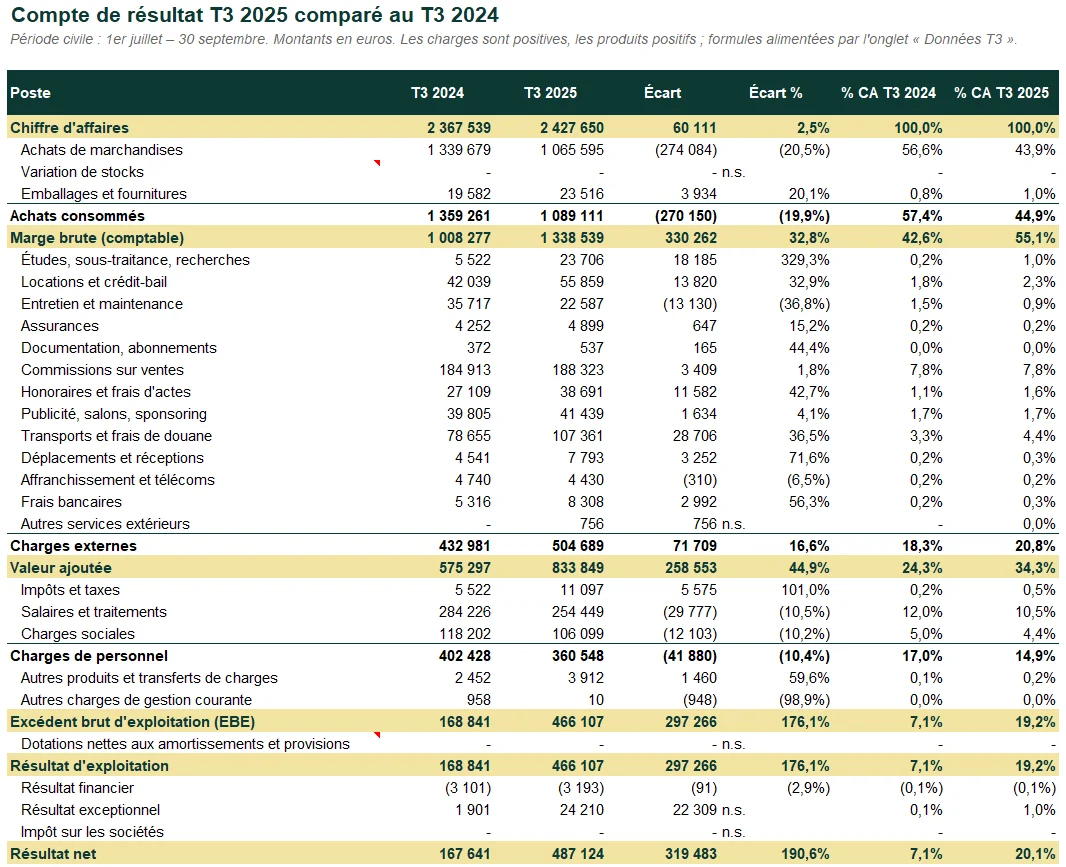1066x867 pixels.
Task: Select 'Variation de stocks' label
Action: (x=82, y=172)
